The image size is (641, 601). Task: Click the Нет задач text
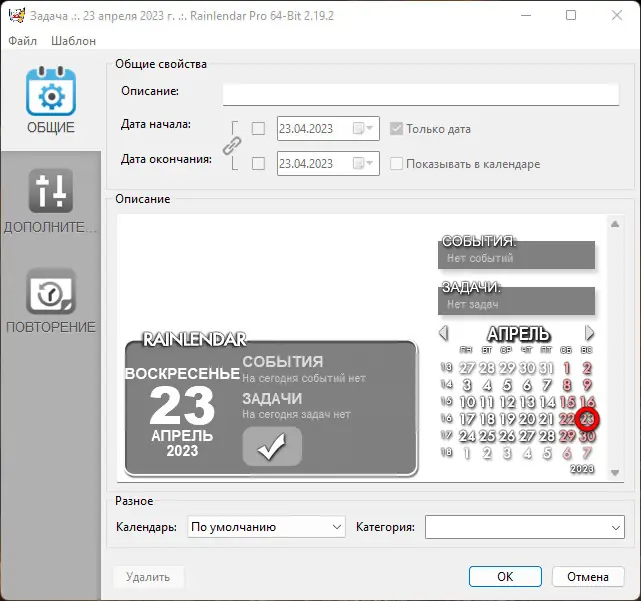pyautogui.click(x=473, y=304)
